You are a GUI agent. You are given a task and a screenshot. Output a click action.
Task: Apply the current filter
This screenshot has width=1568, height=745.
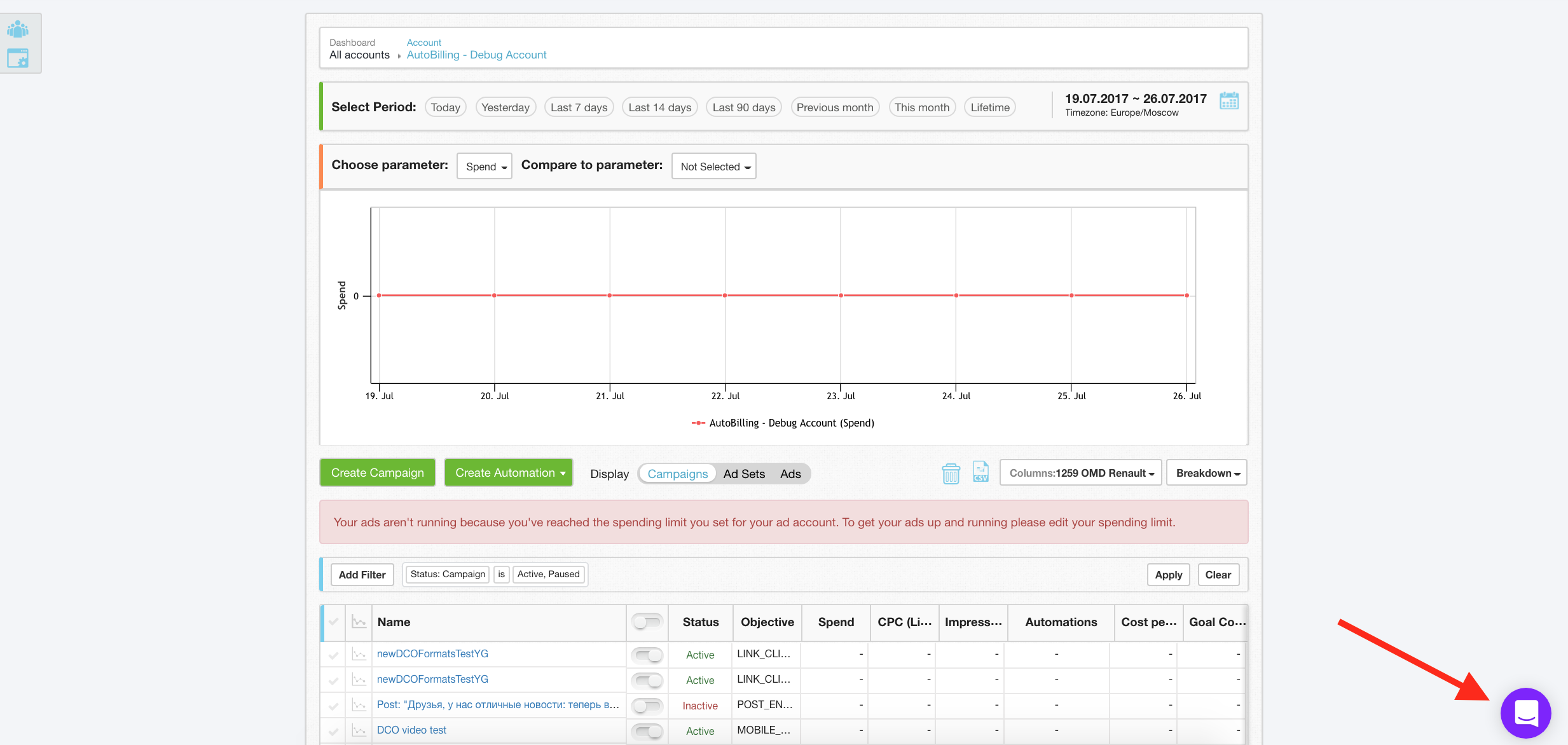point(1168,575)
